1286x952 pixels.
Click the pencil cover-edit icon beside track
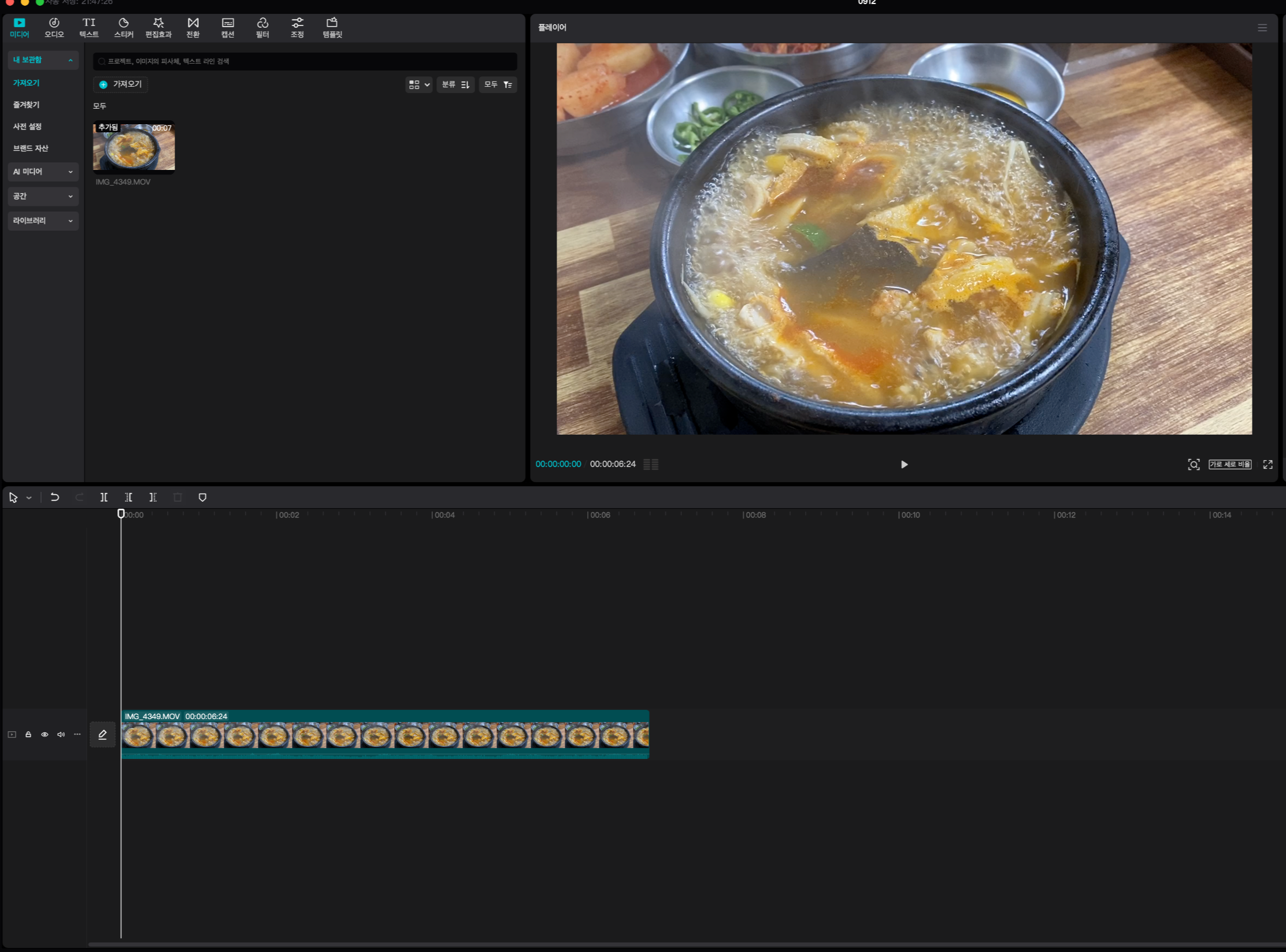(102, 734)
